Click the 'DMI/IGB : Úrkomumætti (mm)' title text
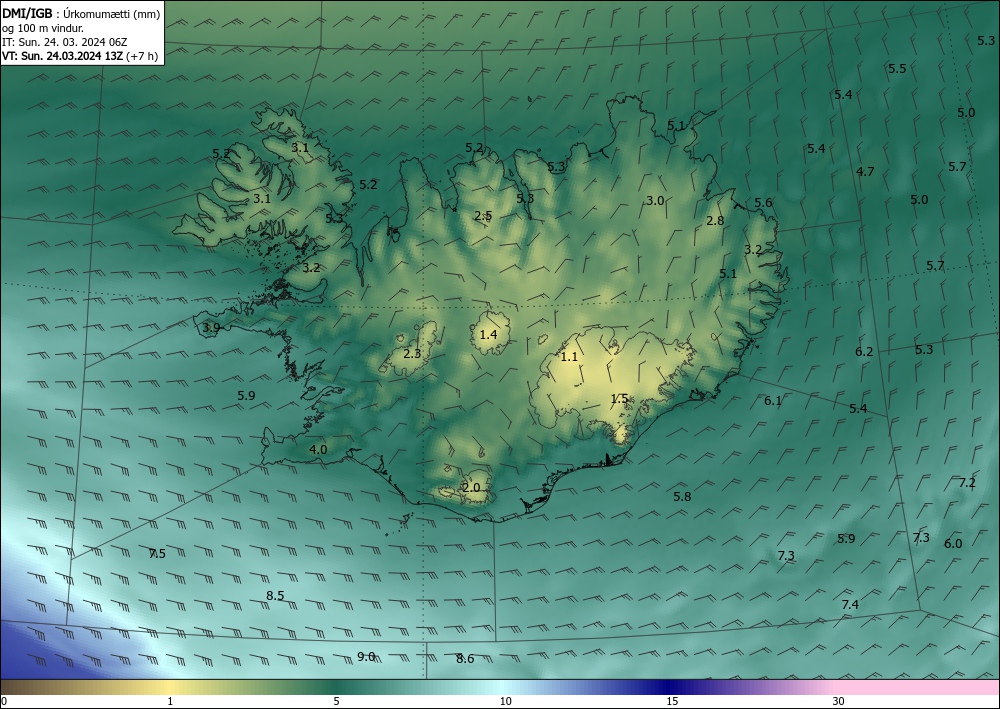Image resolution: width=1000 pixels, height=709 pixels. pos(81,13)
